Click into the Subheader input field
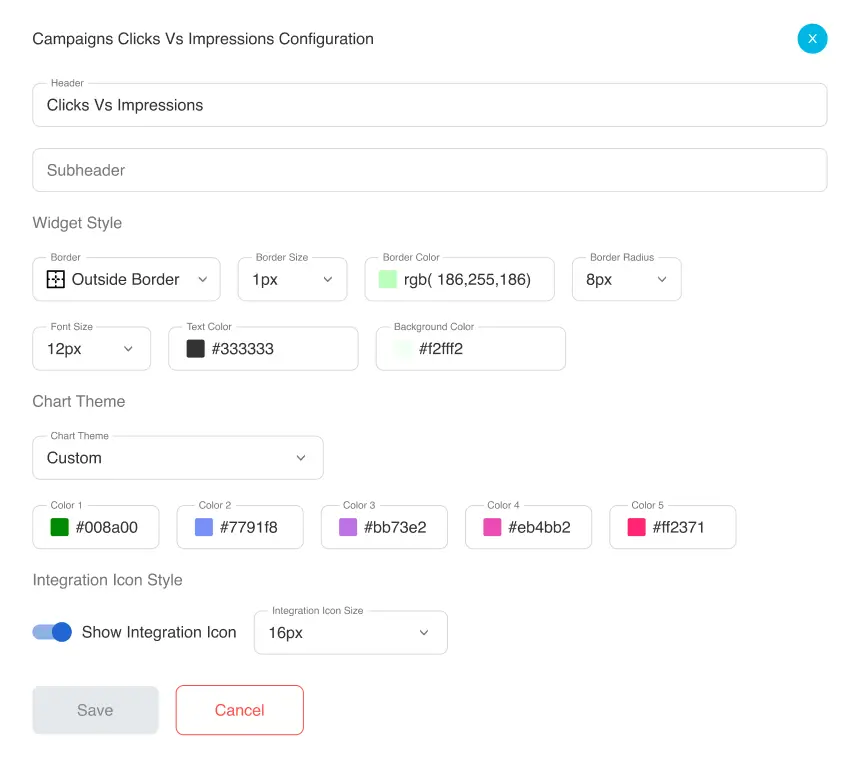Image resolution: width=860 pixels, height=768 pixels. pos(429,170)
